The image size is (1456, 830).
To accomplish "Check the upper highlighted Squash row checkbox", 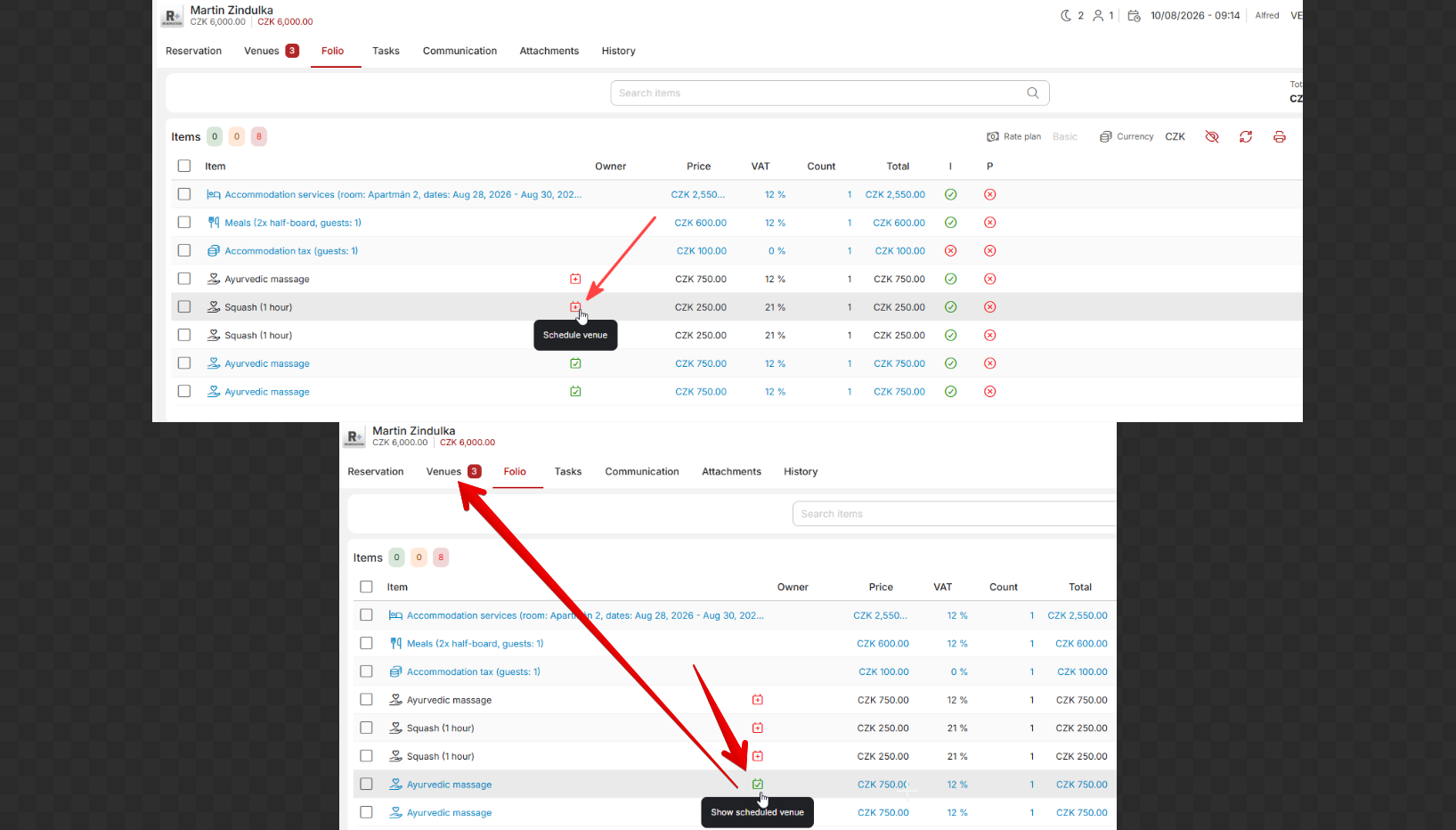I will click(x=184, y=307).
